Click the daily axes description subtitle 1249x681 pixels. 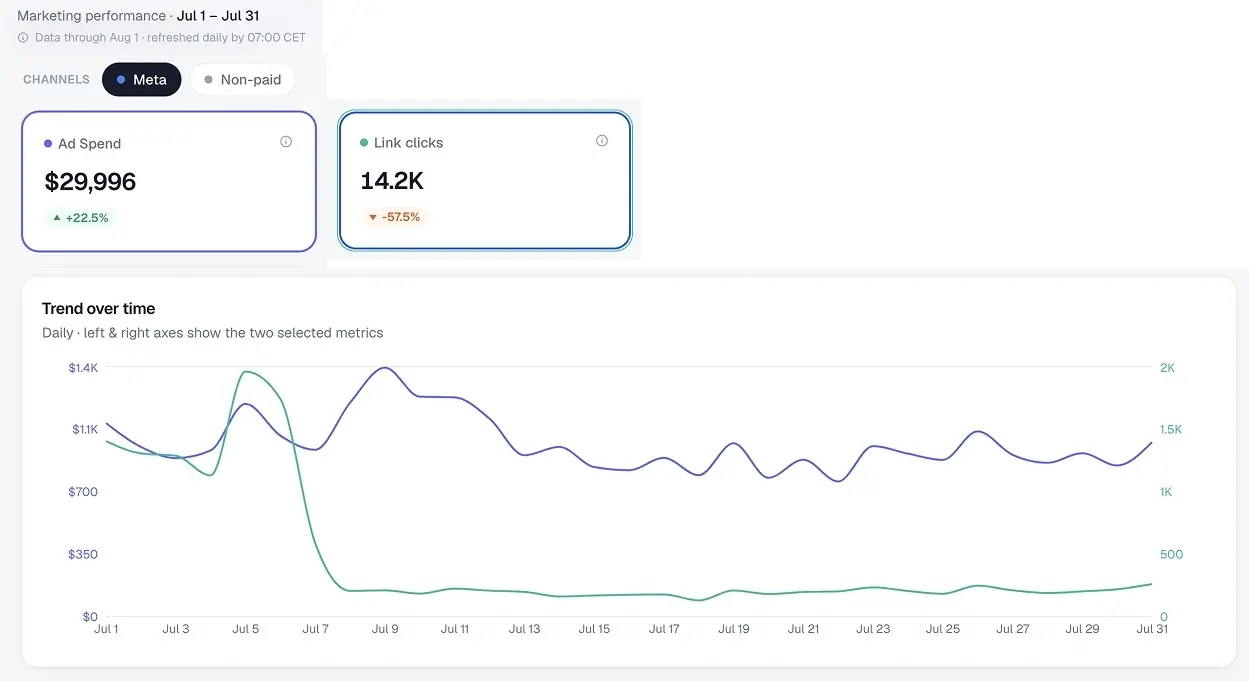[213, 333]
